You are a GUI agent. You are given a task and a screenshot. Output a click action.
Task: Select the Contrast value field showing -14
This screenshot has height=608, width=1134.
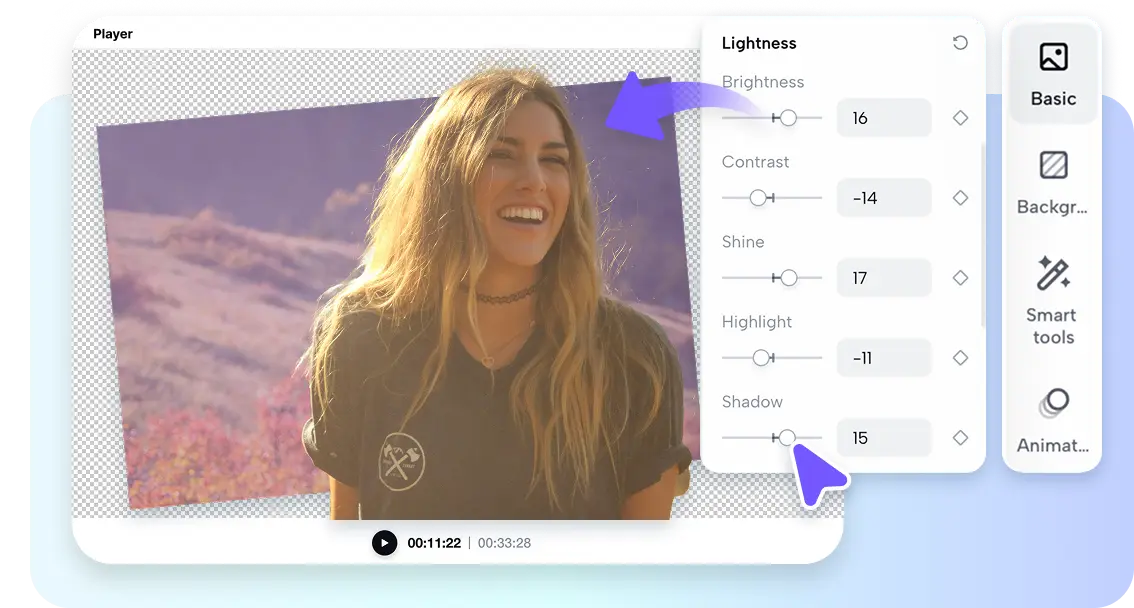[x=884, y=197]
